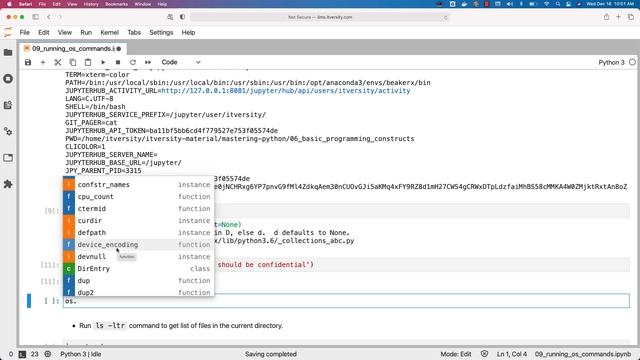Choose curdir from the autocomplete list
The width and height of the screenshot is (640, 360).
point(138,220)
